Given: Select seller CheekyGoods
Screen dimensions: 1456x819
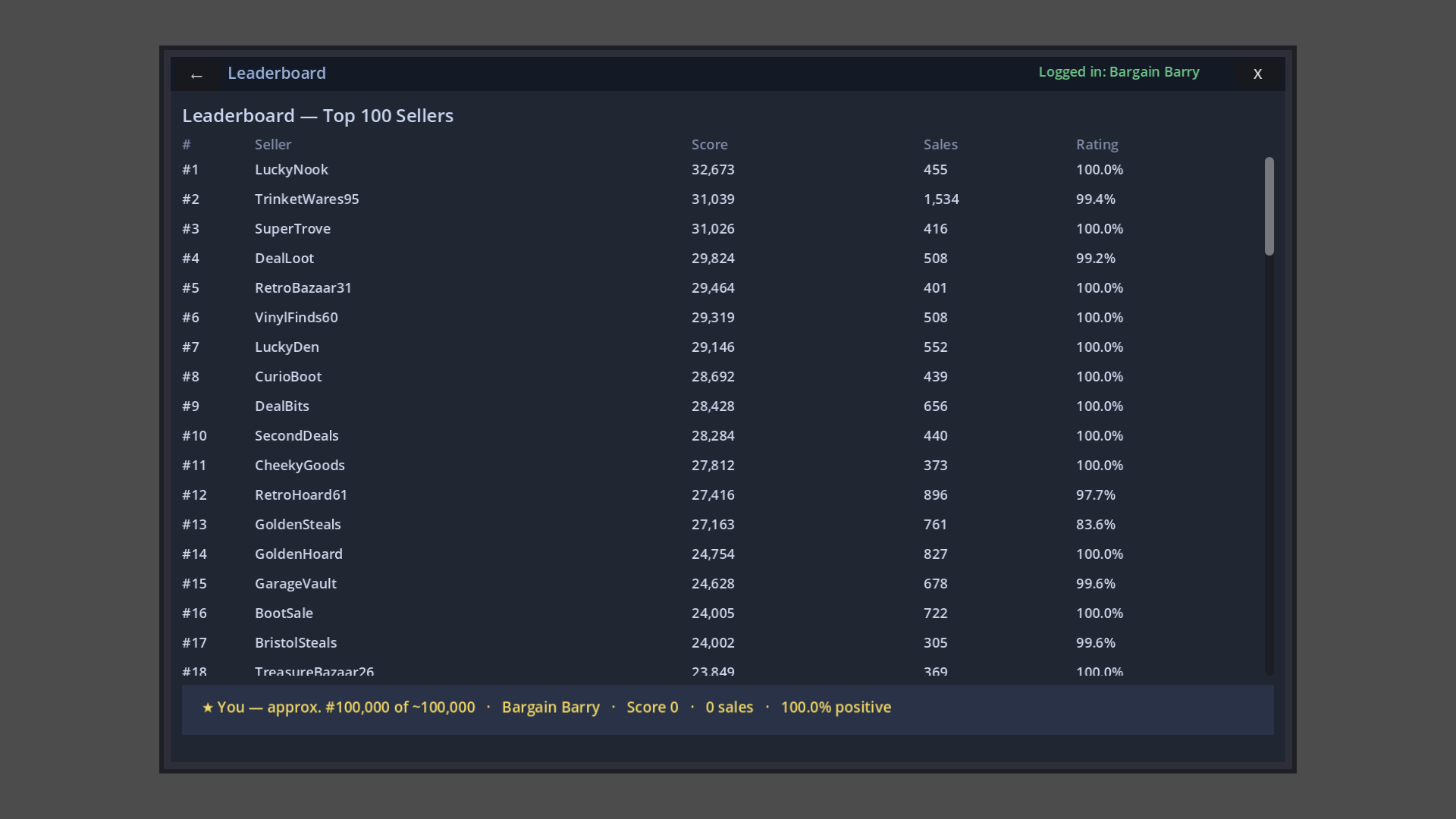Looking at the screenshot, I should point(300,466).
